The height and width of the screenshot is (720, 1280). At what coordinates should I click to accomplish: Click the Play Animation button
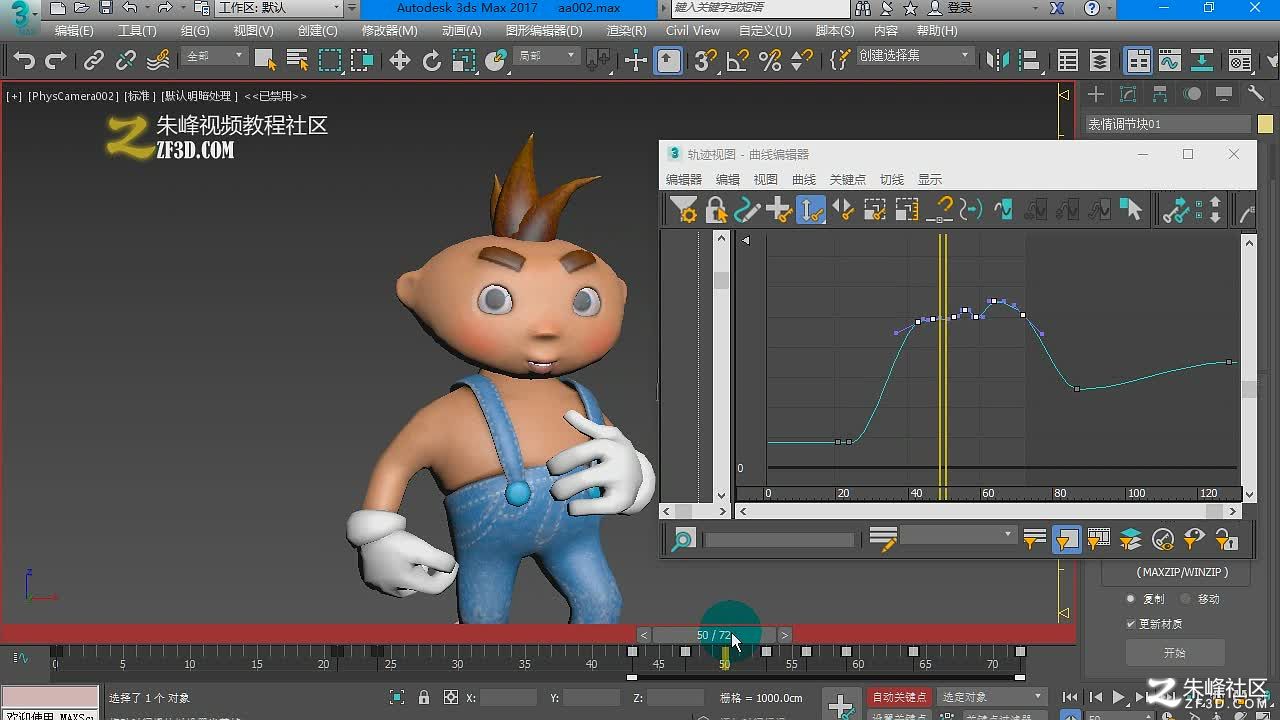pos(1119,697)
